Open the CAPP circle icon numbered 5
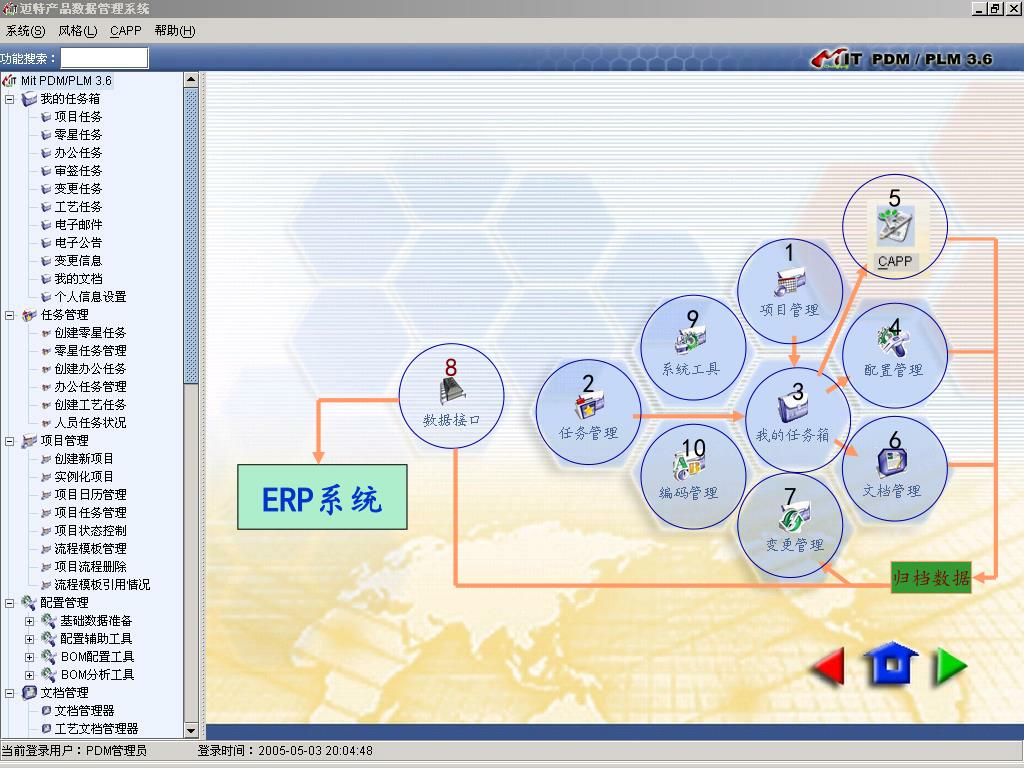1024x768 pixels. (x=895, y=227)
